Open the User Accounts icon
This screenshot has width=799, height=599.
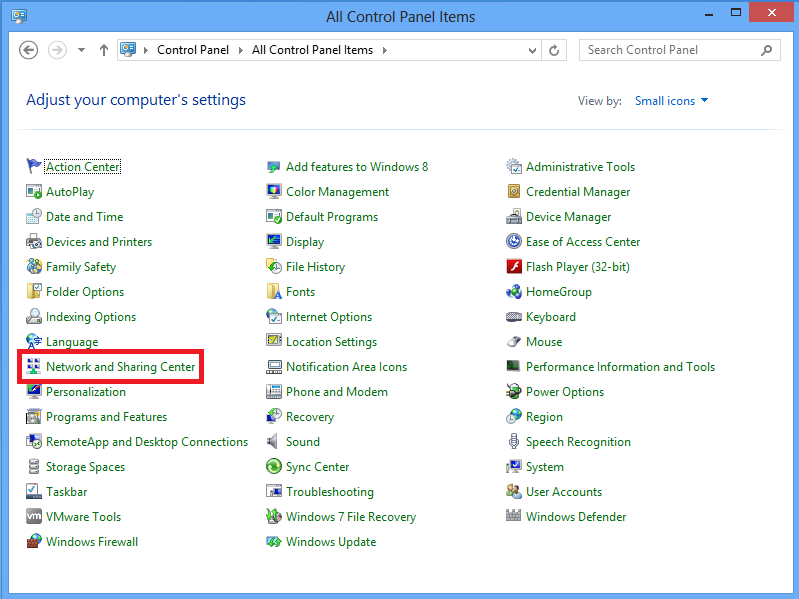coord(514,491)
